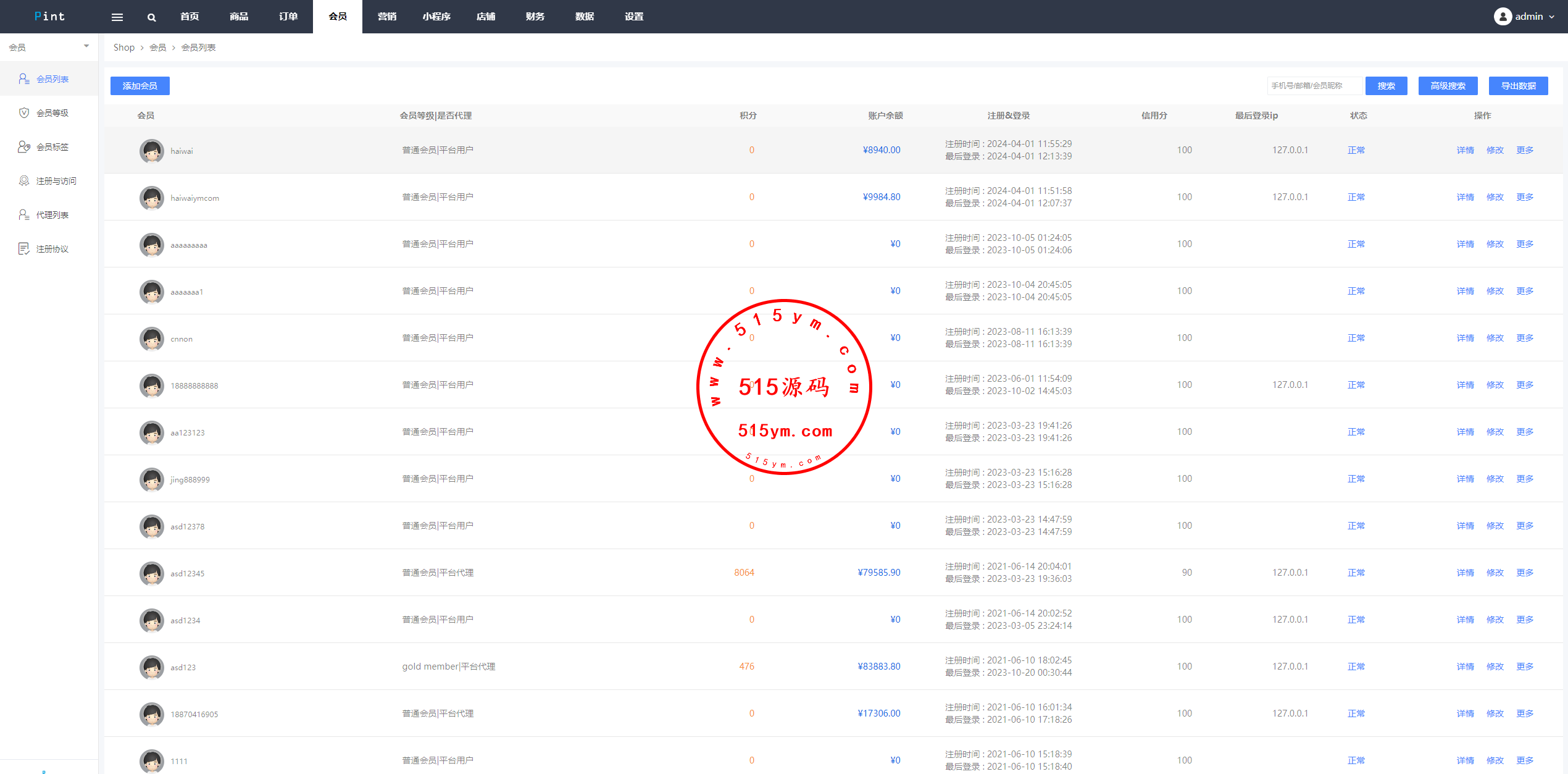Collapse the 会员 sidebar dropdown arrow
The width and height of the screenshot is (1568, 774).
point(86,46)
